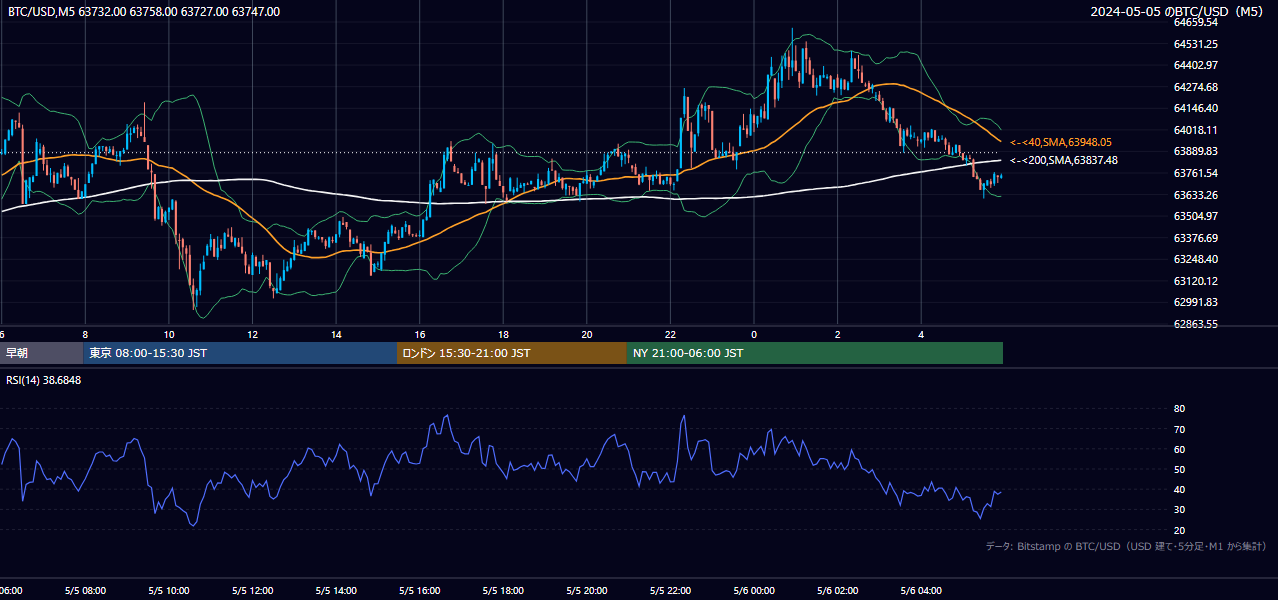1278x600 pixels.
Task: Select the 200 SMA label 63837.48
Action: (1064, 160)
